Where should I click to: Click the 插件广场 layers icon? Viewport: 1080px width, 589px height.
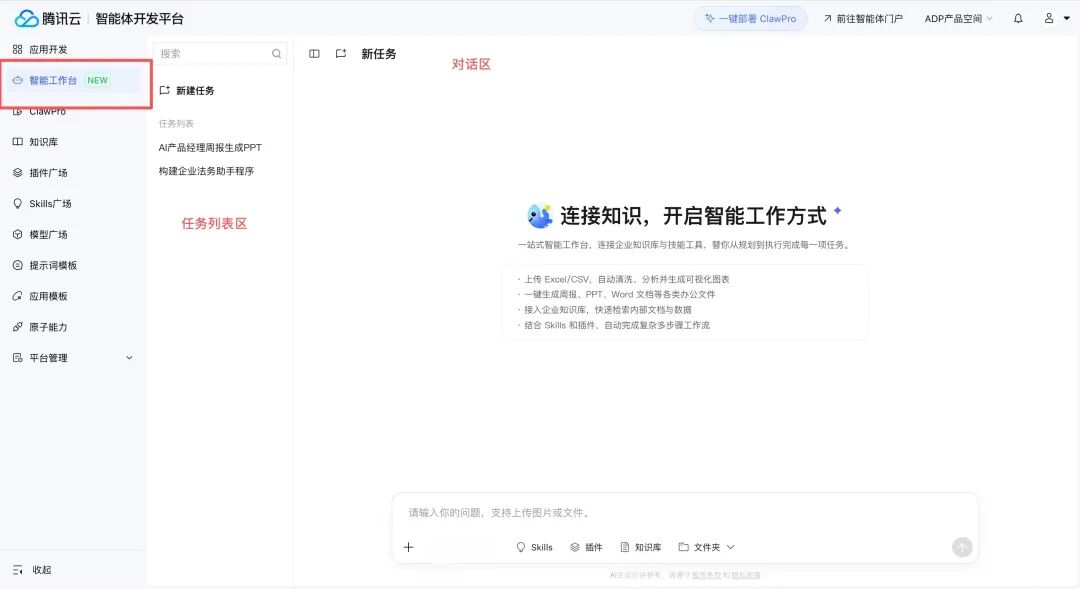(17, 173)
